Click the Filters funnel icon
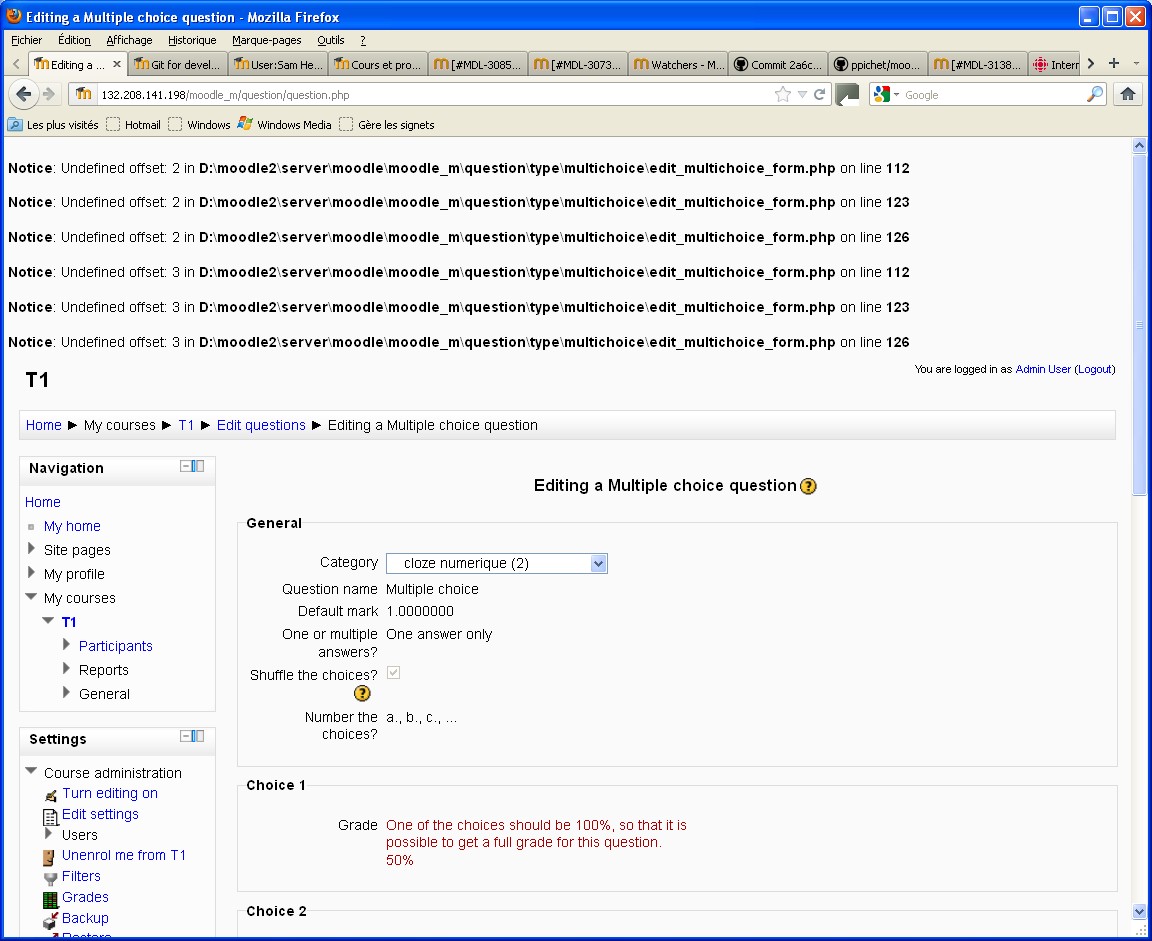1152x941 pixels. [51, 878]
